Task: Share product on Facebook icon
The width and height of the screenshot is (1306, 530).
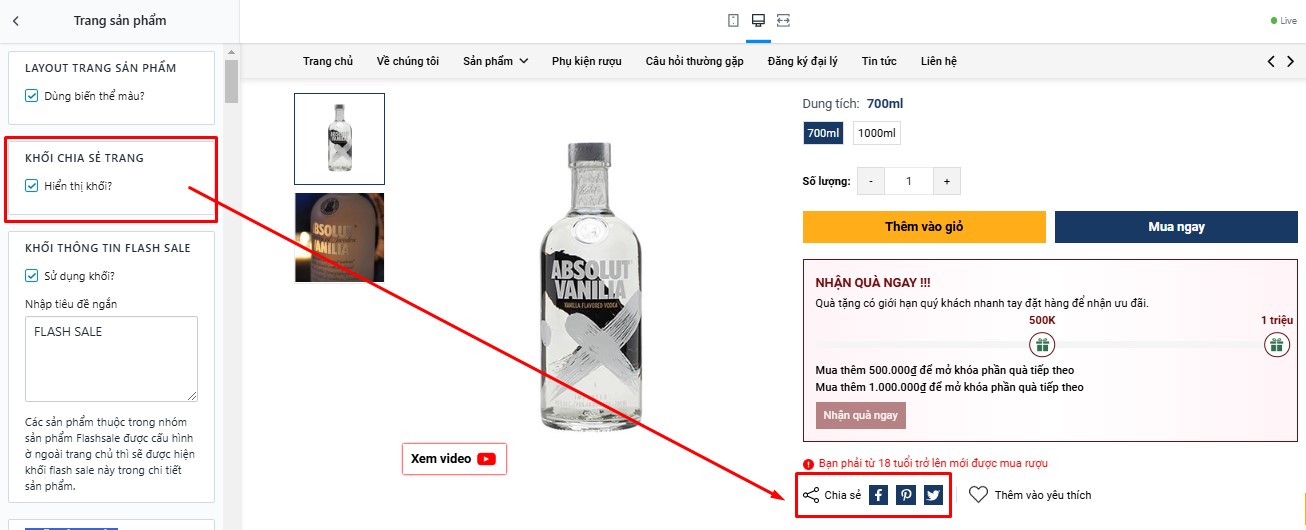Action: click(878, 495)
